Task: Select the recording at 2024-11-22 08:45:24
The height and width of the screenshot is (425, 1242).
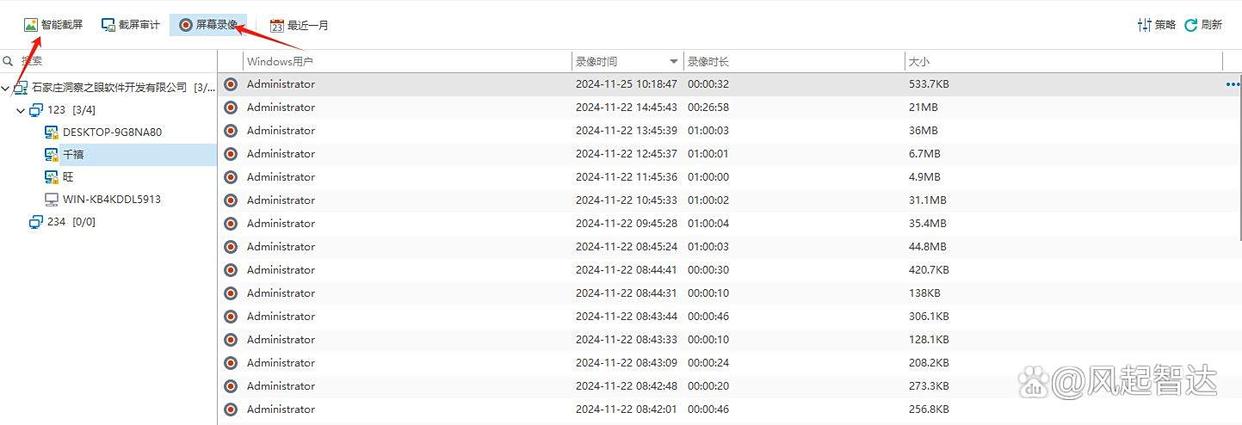Action: [729, 246]
